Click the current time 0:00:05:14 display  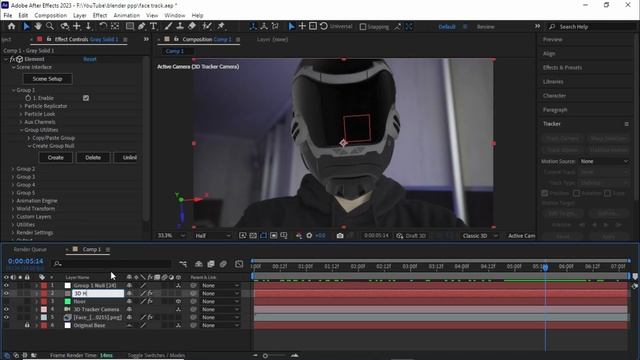tap(25, 261)
